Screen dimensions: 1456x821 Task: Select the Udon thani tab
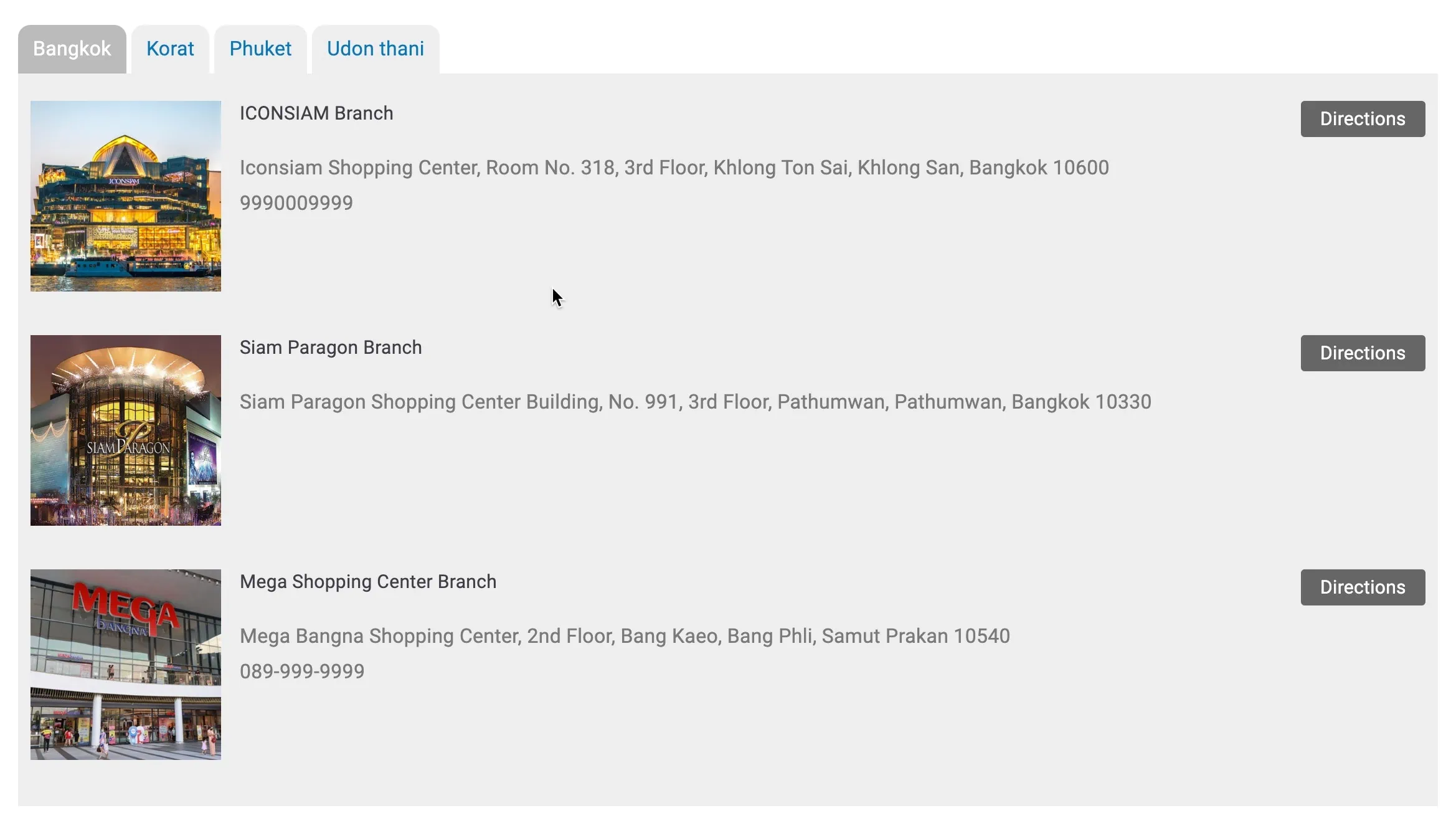point(376,49)
